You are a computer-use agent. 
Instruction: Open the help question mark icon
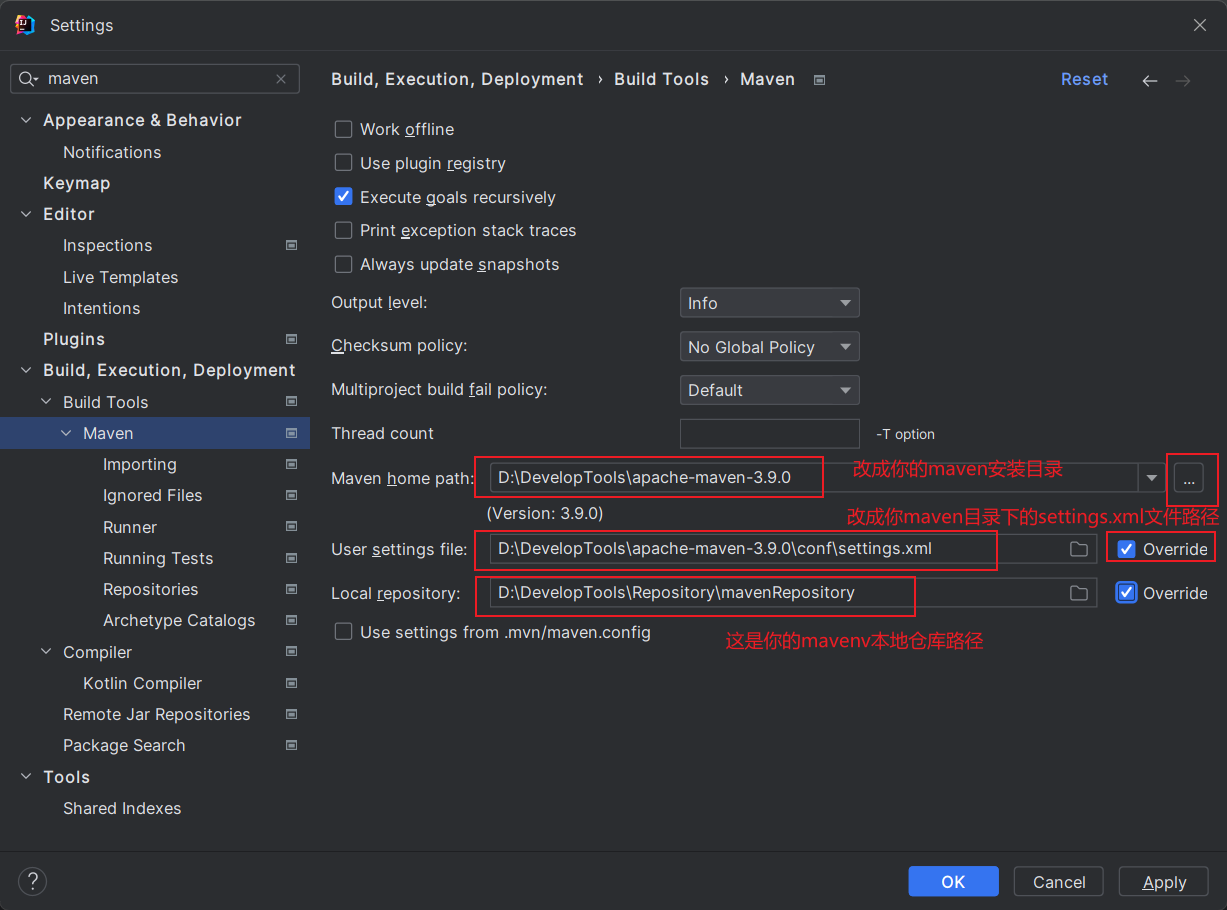pos(33,881)
